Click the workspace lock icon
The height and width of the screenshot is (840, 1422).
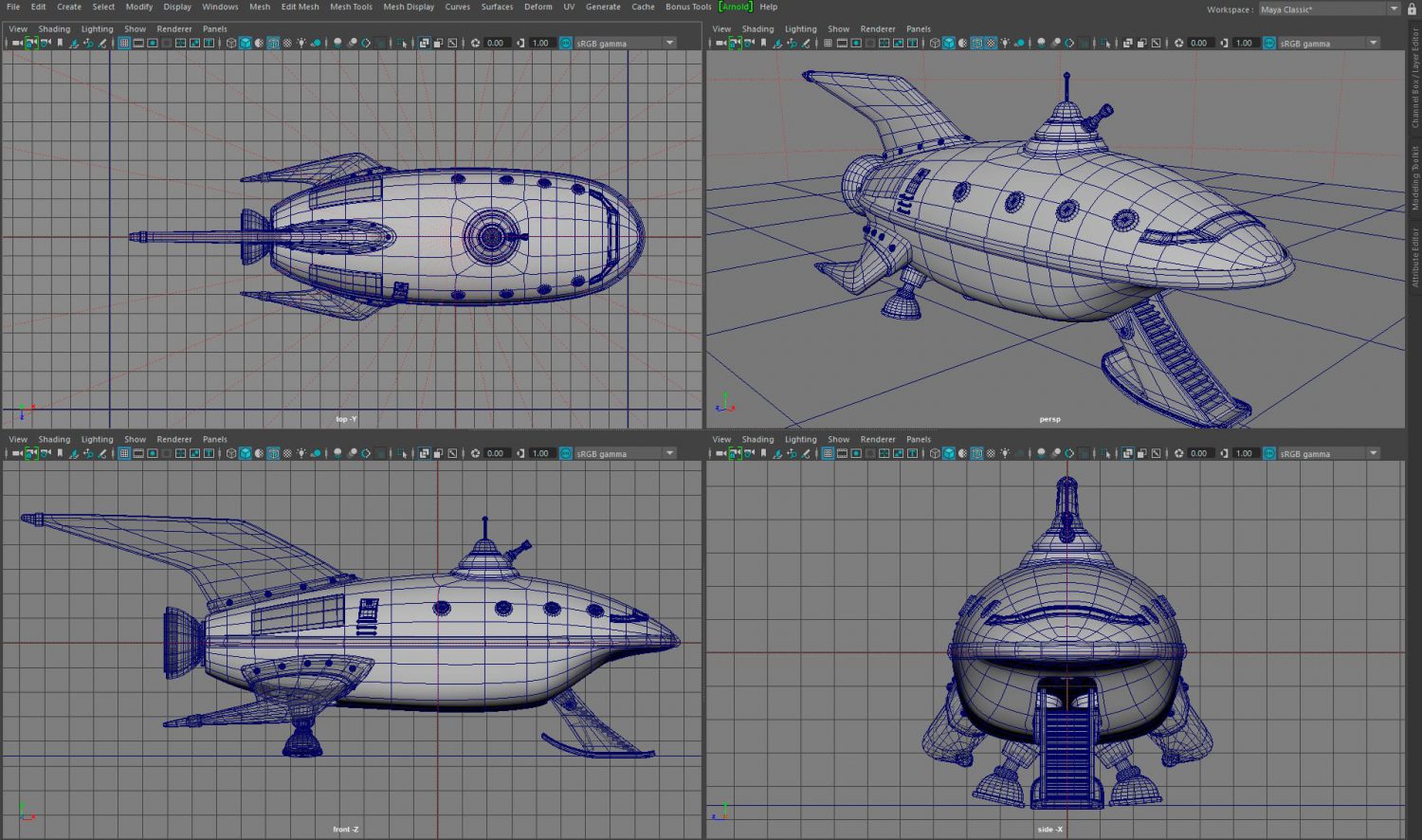1413,9
